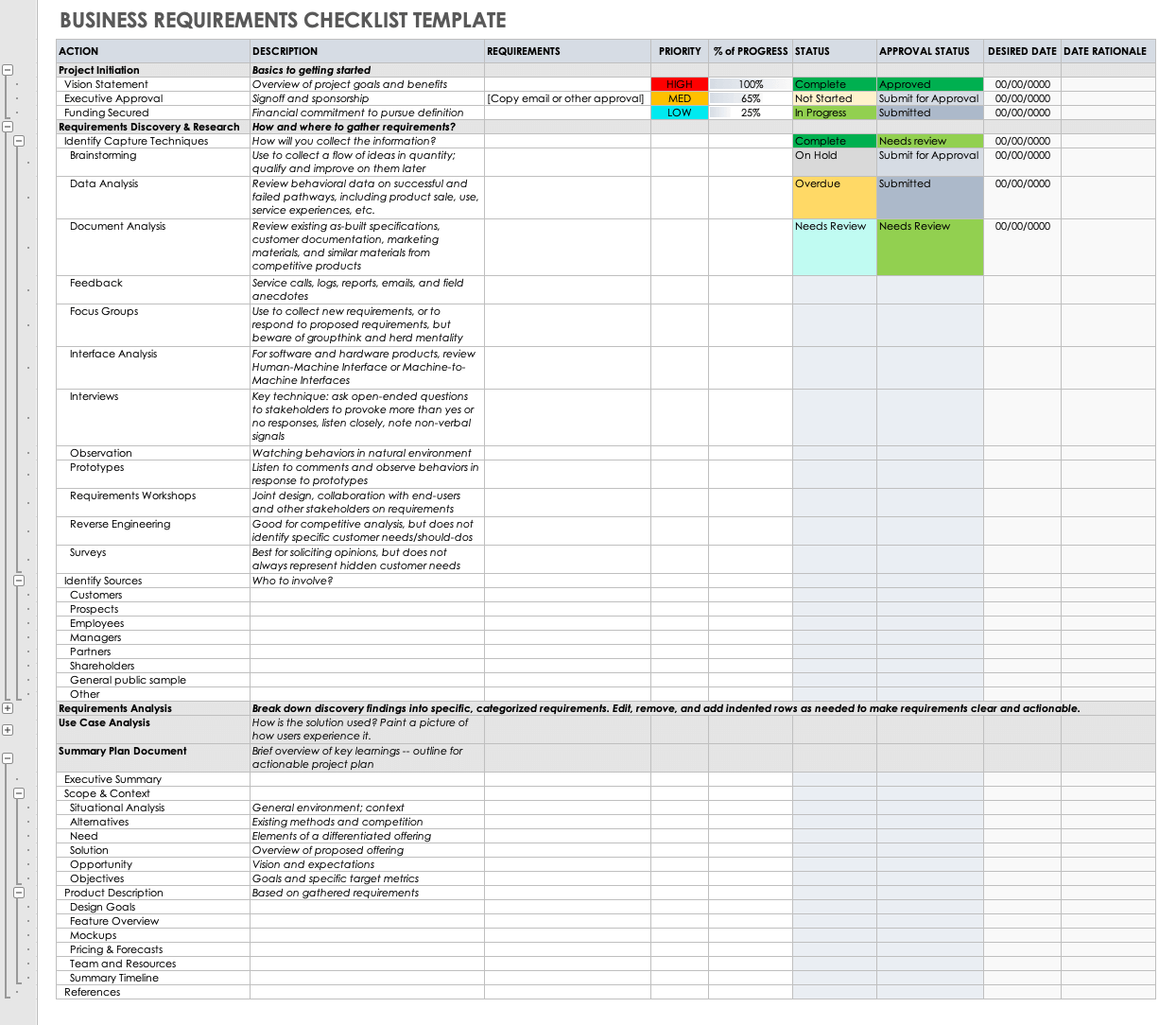Click the Approved approval status cell

click(928, 84)
